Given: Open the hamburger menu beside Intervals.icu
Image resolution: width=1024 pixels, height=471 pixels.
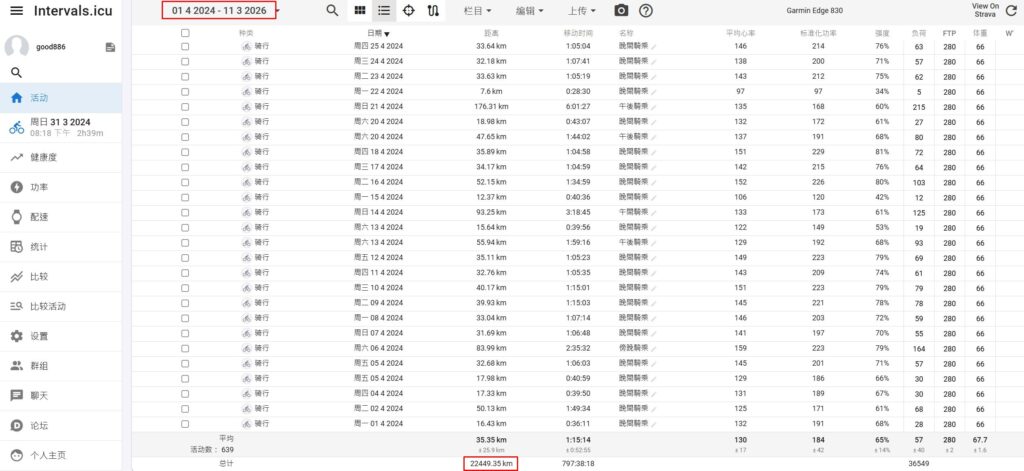Looking at the screenshot, I should click(16, 11).
